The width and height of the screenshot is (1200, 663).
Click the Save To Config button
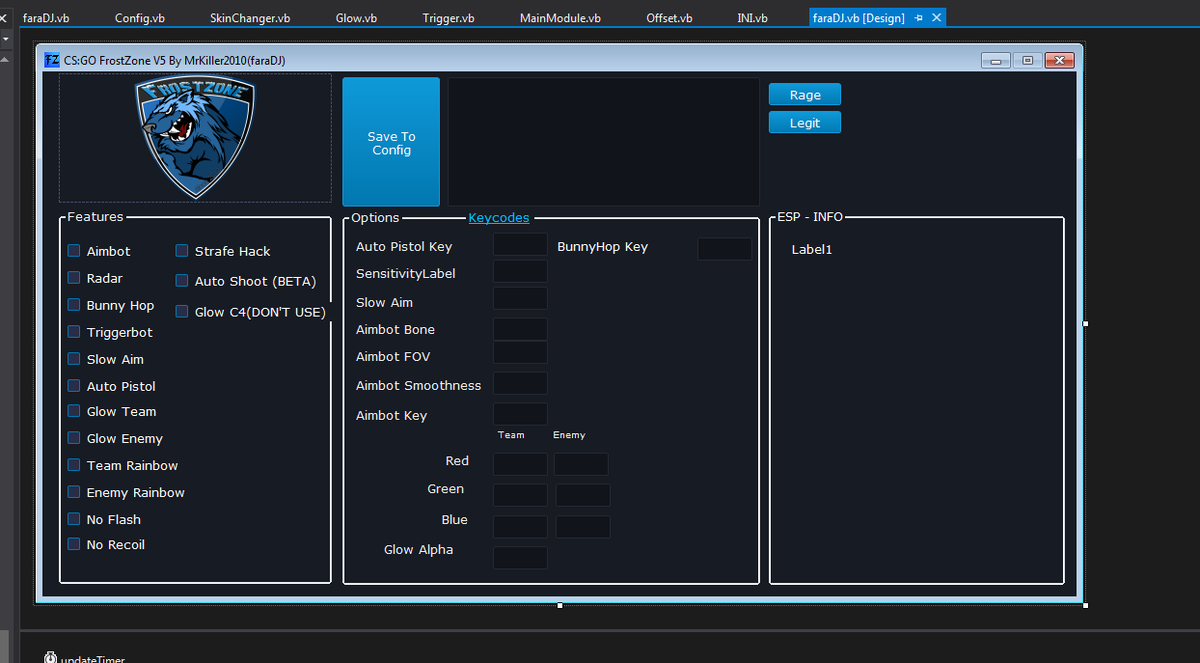tap(391, 142)
